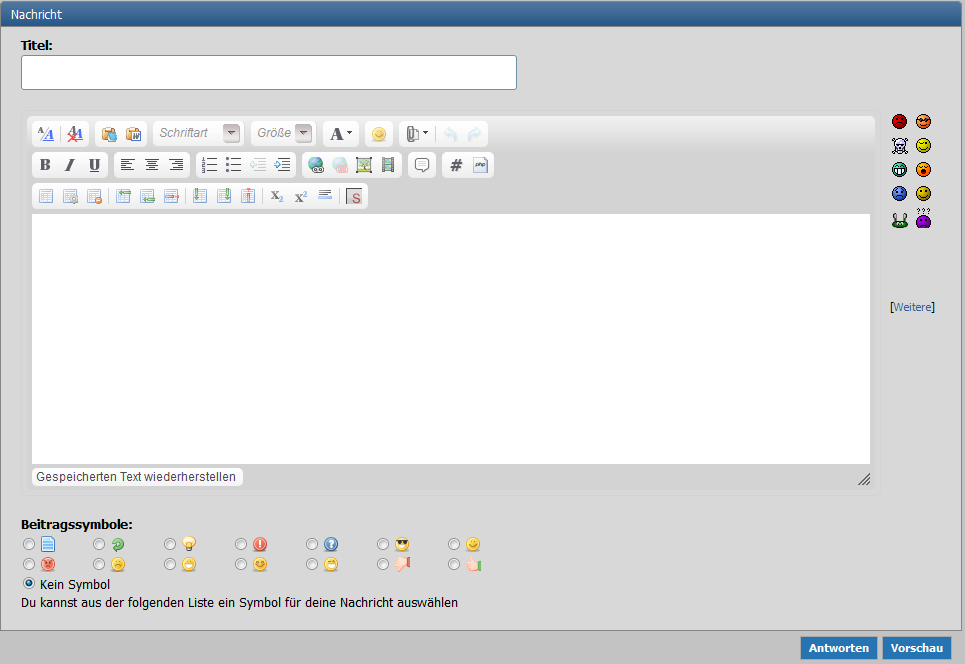This screenshot has height=664, width=965.
Task: Expand the attachments paperclip dropdown
Action: tap(417, 133)
